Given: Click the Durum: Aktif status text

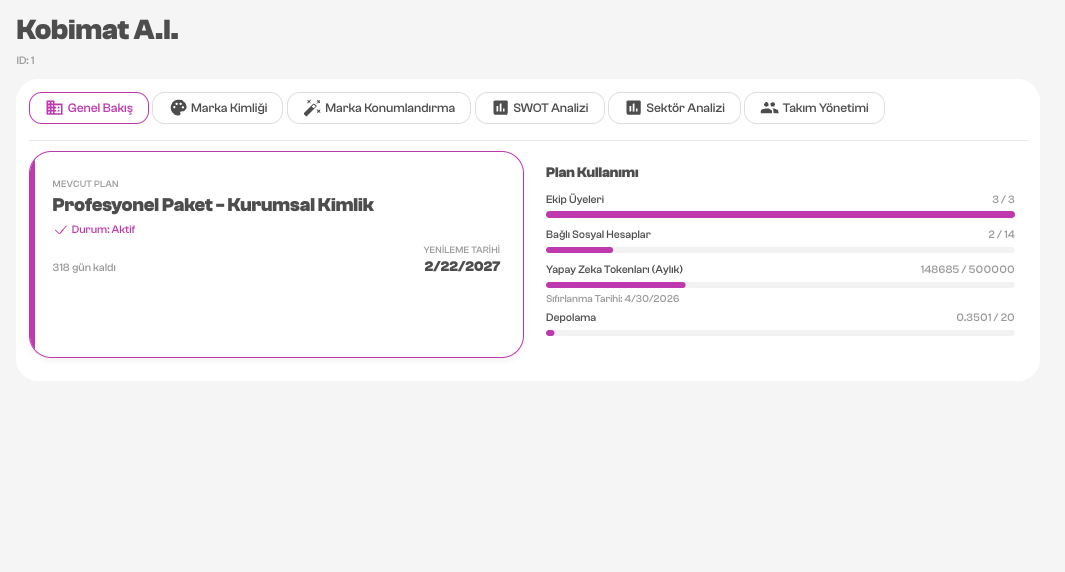Looking at the screenshot, I should (x=103, y=230).
